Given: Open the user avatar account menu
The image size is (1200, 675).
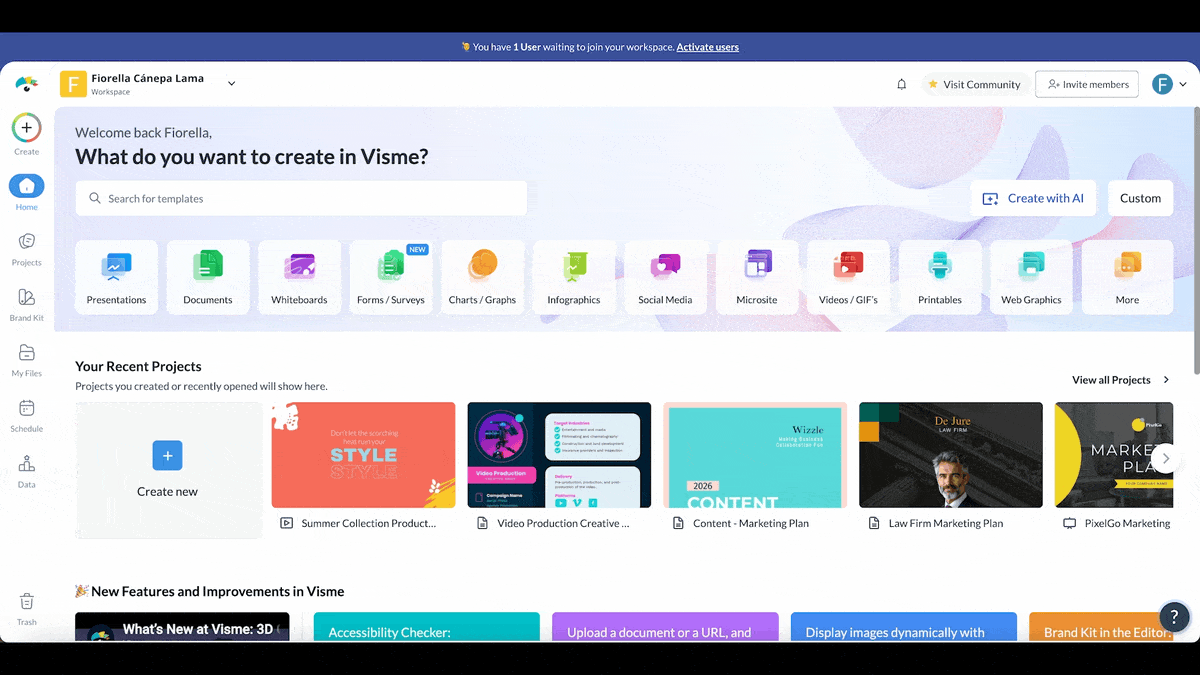Looking at the screenshot, I should 1169,84.
